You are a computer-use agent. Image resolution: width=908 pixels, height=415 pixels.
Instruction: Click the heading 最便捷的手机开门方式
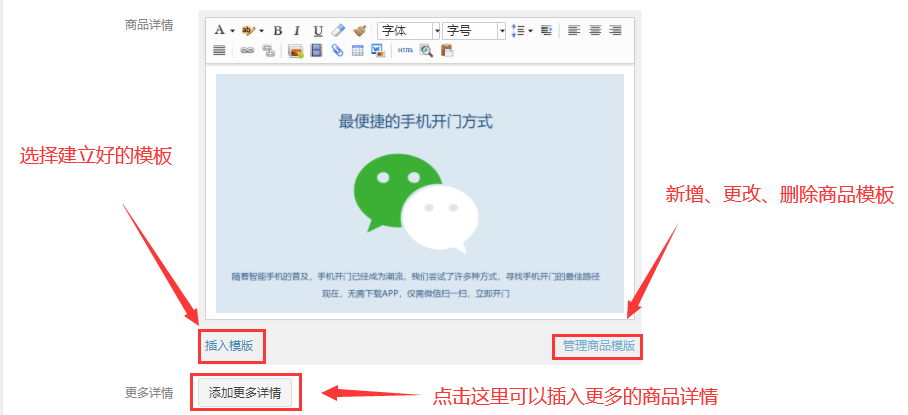(x=416, y=122)
